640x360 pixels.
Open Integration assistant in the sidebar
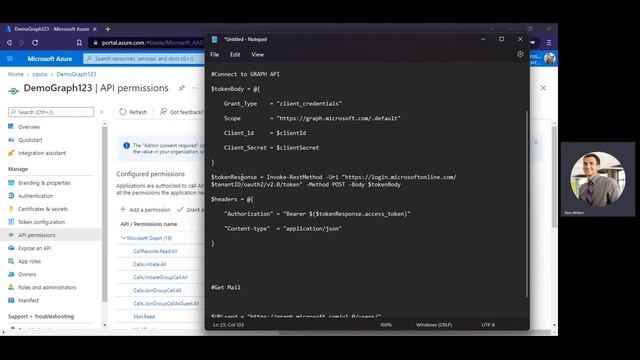pos(42,153)
